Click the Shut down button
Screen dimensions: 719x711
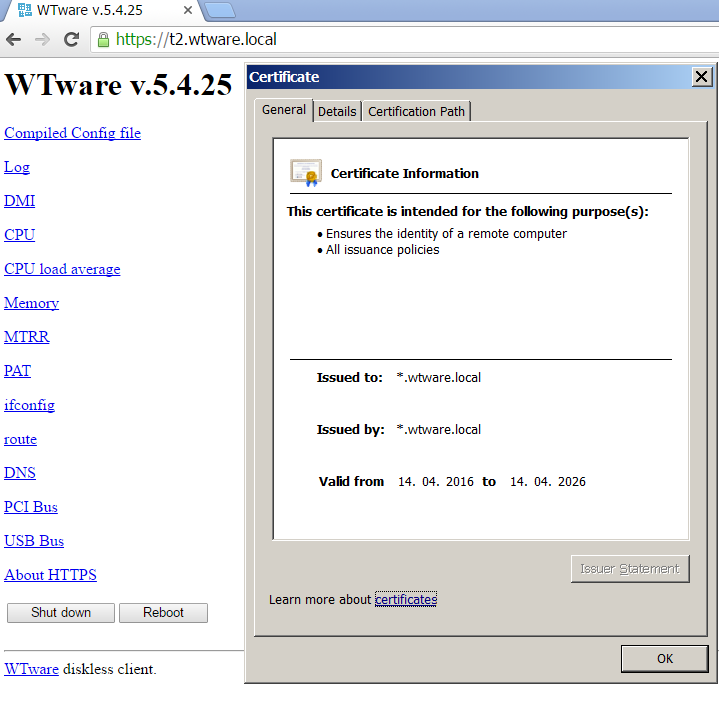pyautogui.click(x=61, y=613)
